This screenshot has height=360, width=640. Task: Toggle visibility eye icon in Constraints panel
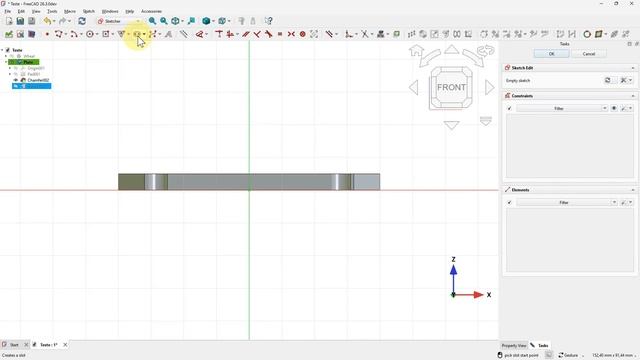click(x=614, y=108)
